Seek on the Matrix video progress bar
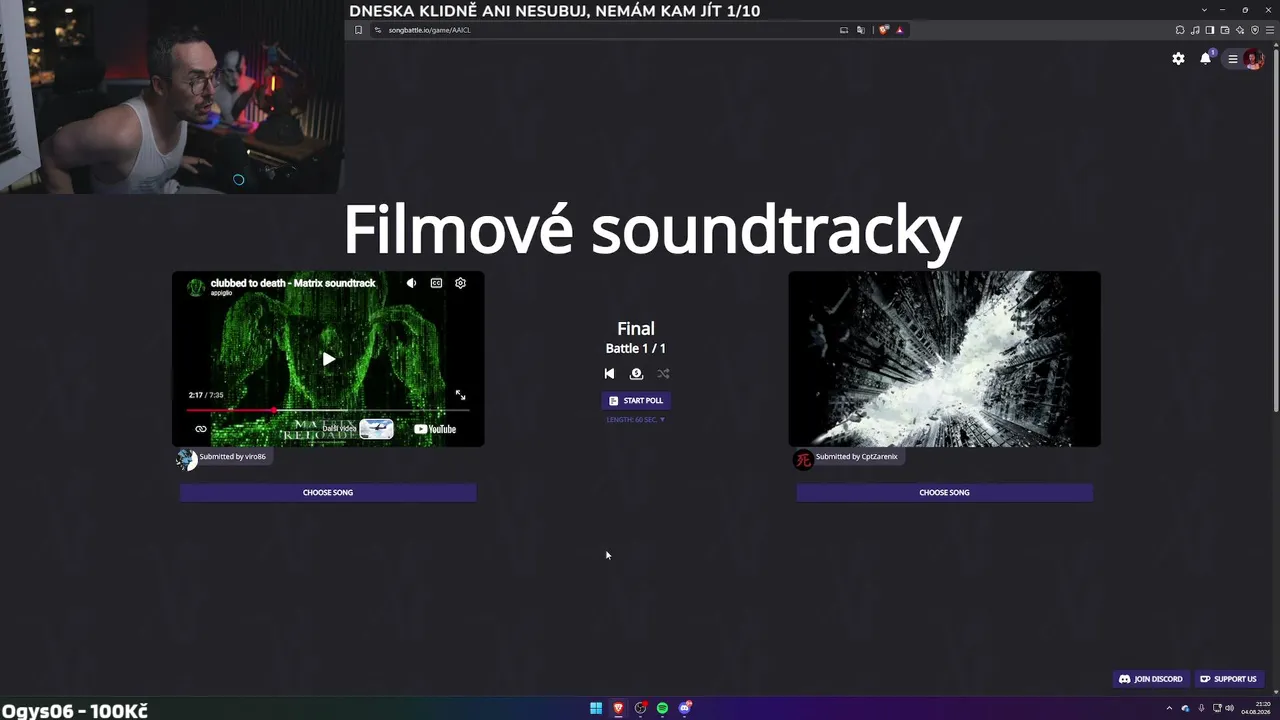 click(328, 410)
